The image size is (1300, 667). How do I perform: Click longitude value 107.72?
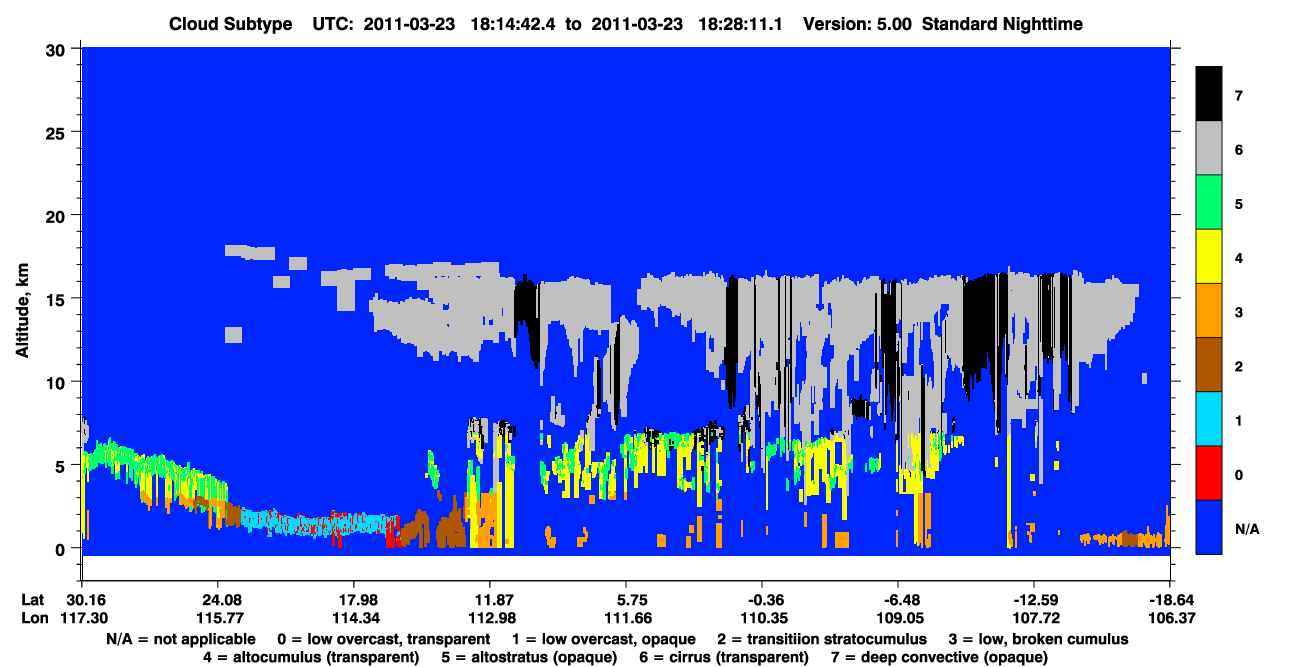tap(1034, 618)
